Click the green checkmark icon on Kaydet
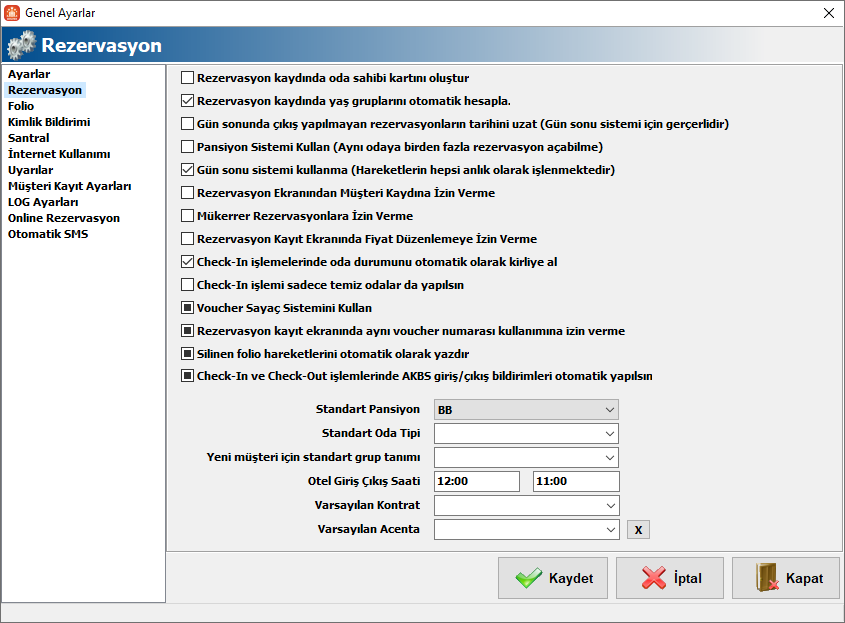845x623 pixels. [529, 578]
